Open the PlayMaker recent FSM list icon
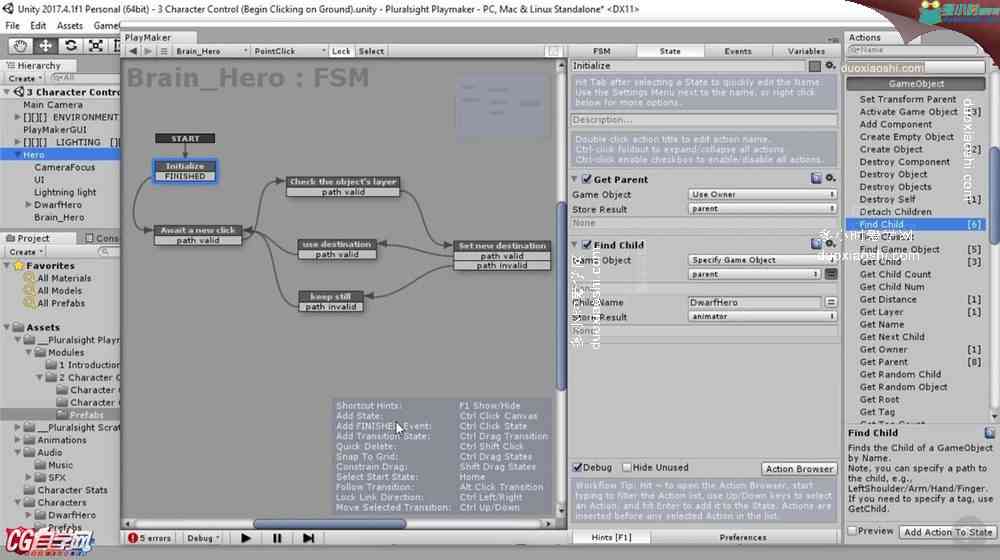 [x=164, y=51]
